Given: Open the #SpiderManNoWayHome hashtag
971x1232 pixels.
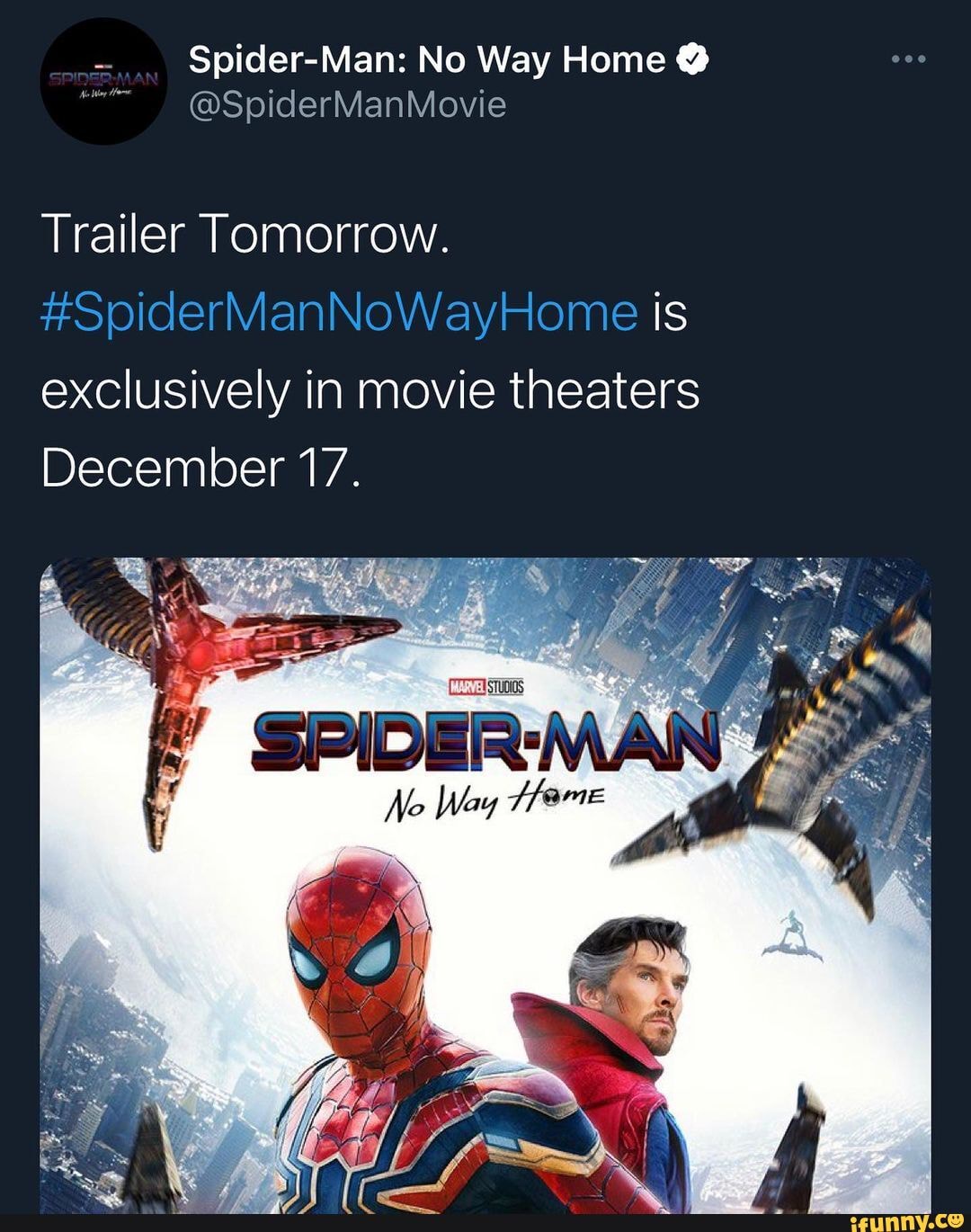Looking at the screenshot, I should (340, 313).
